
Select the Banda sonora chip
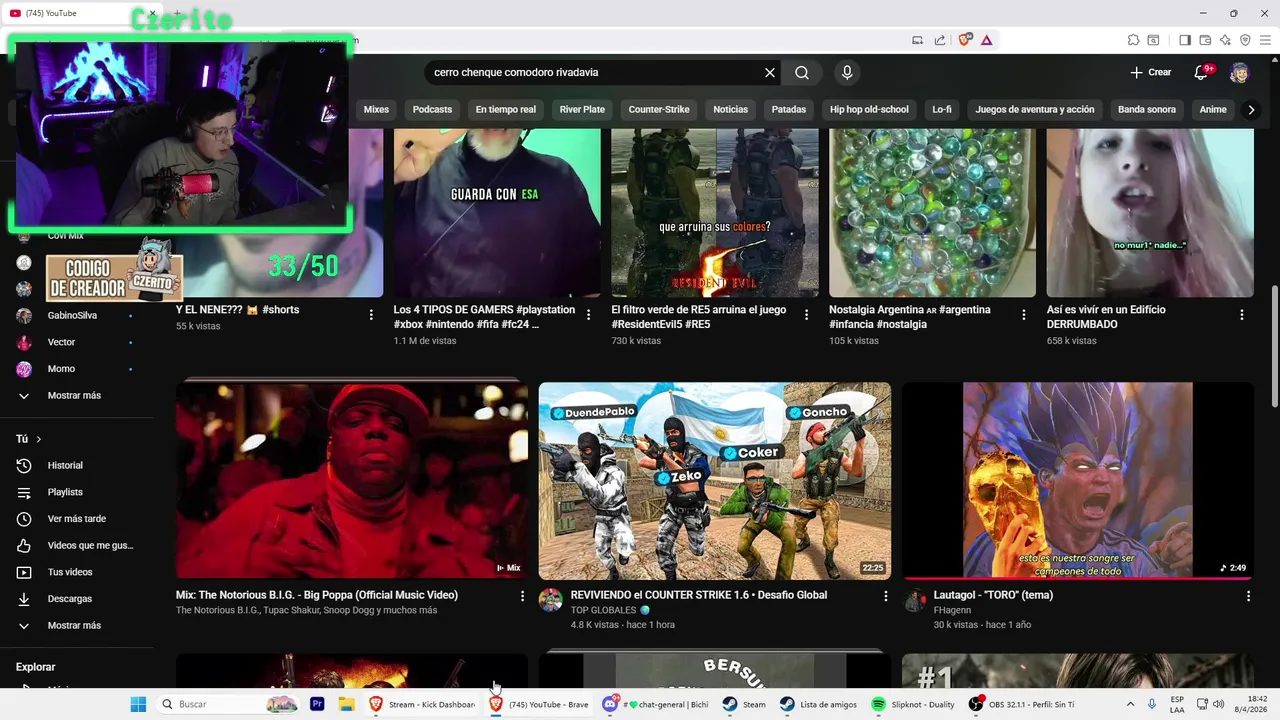coord(1146,109)
